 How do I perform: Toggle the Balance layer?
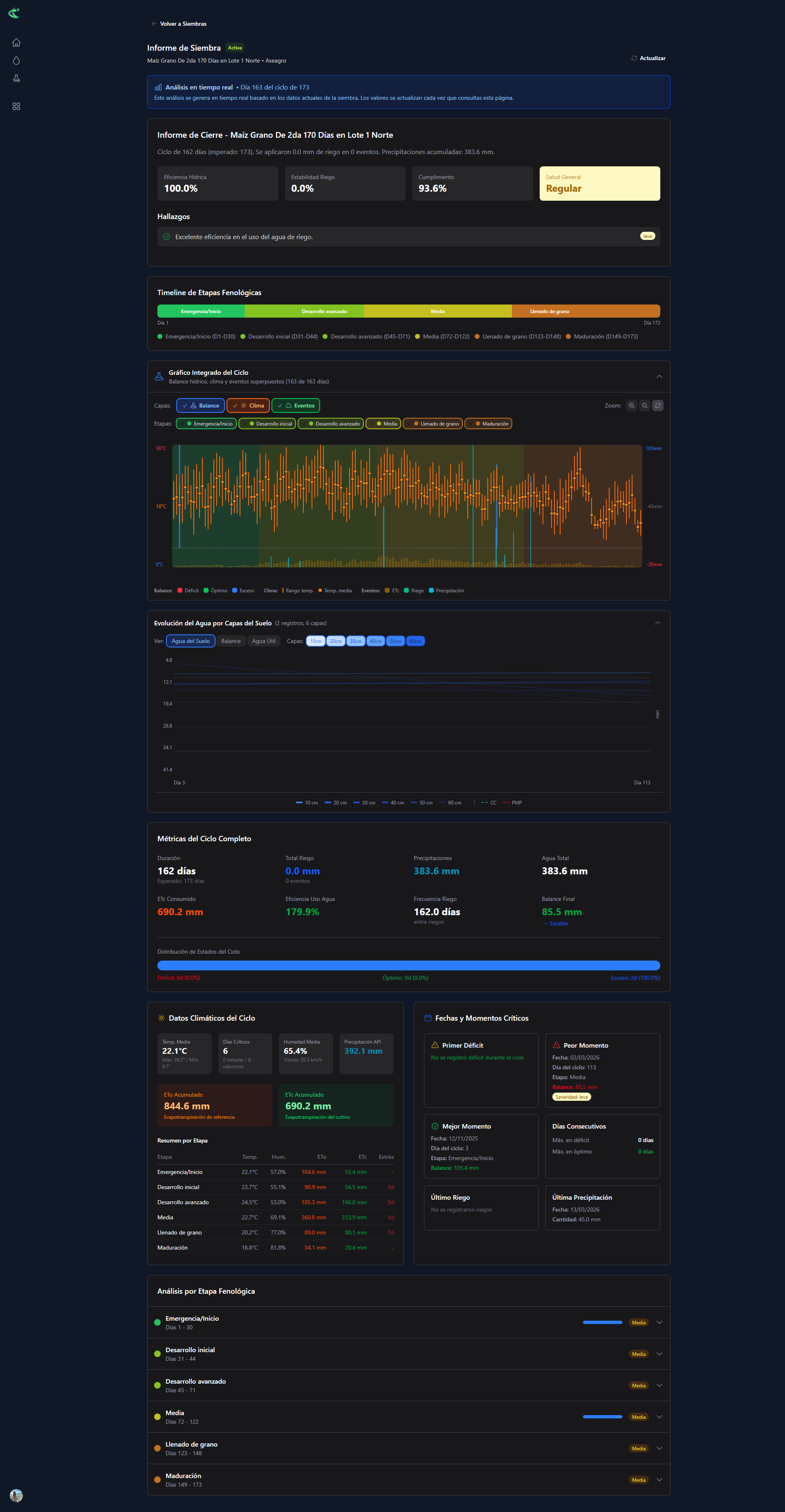pos(200,405)
